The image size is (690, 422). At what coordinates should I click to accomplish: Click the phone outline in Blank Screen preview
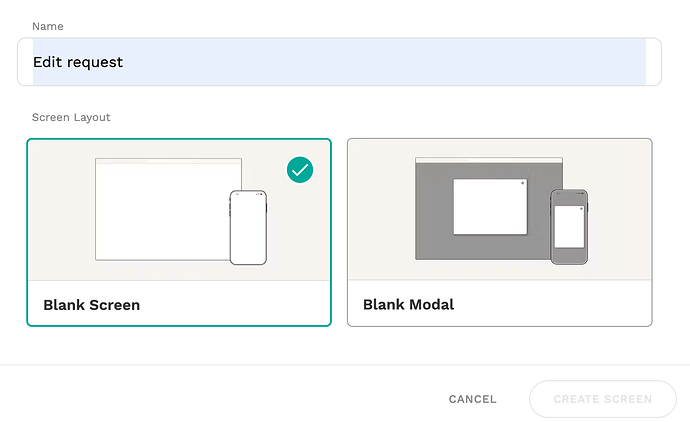[x=248, y=228]
